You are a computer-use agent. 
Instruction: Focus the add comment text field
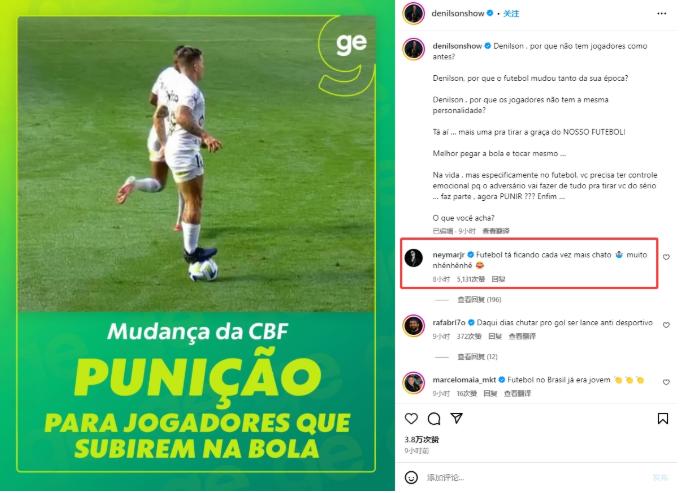(535, 478)
